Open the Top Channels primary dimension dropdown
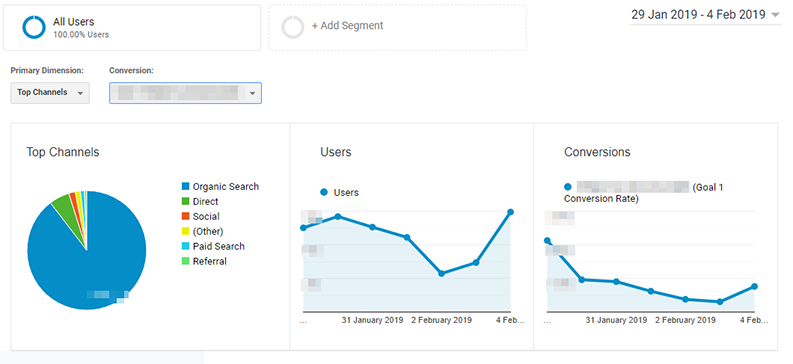The width and height of the screenshot is (793, 364). tap(50, 93)
